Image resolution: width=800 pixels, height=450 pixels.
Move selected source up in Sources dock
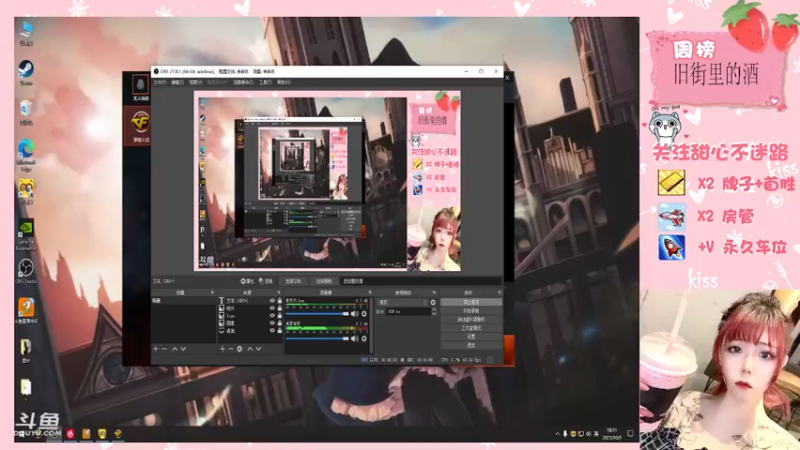[249, 349]
